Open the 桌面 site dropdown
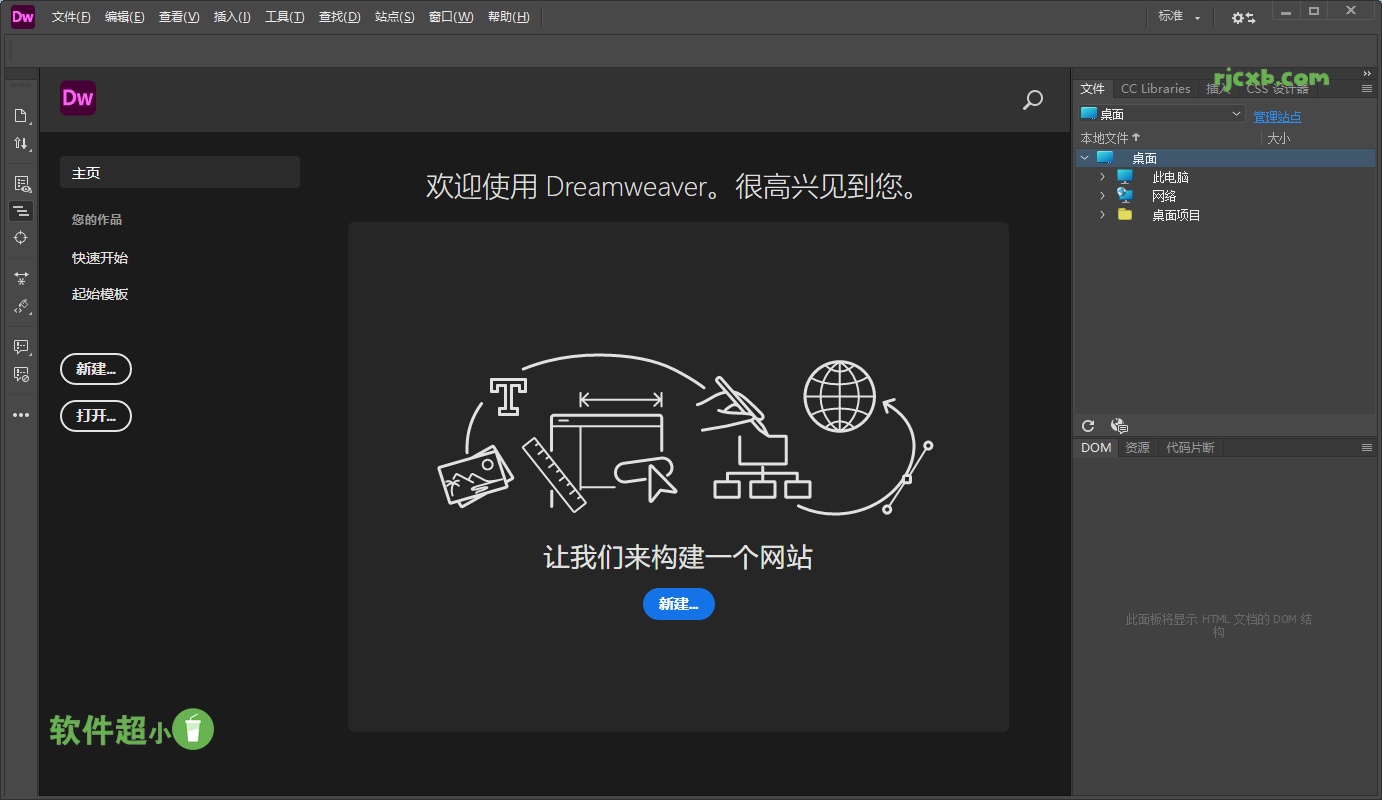1382x800 pixels. click(x=1160, y=113)
